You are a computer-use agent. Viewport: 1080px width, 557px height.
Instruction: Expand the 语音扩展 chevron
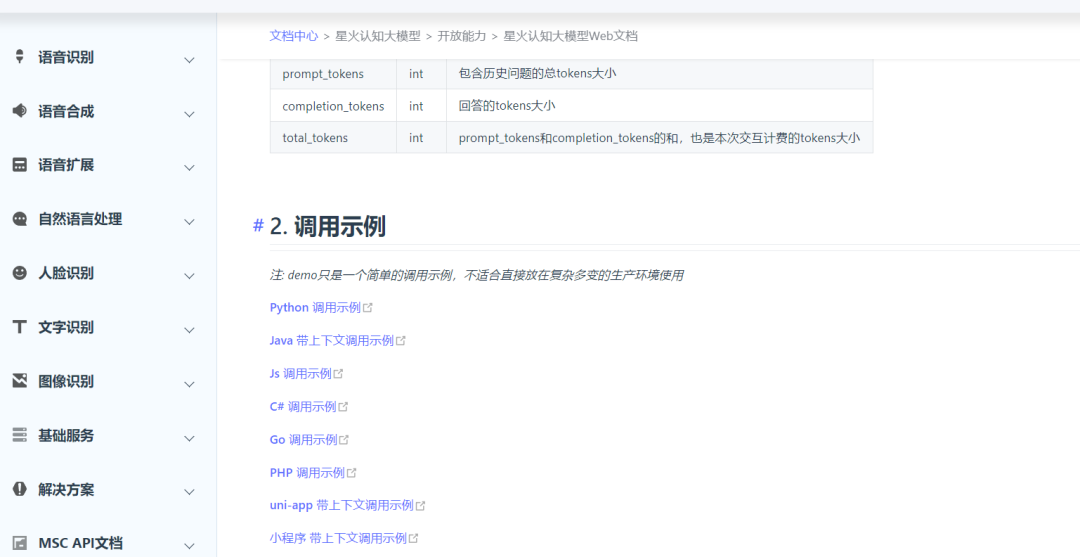click(x=189, y=167)
